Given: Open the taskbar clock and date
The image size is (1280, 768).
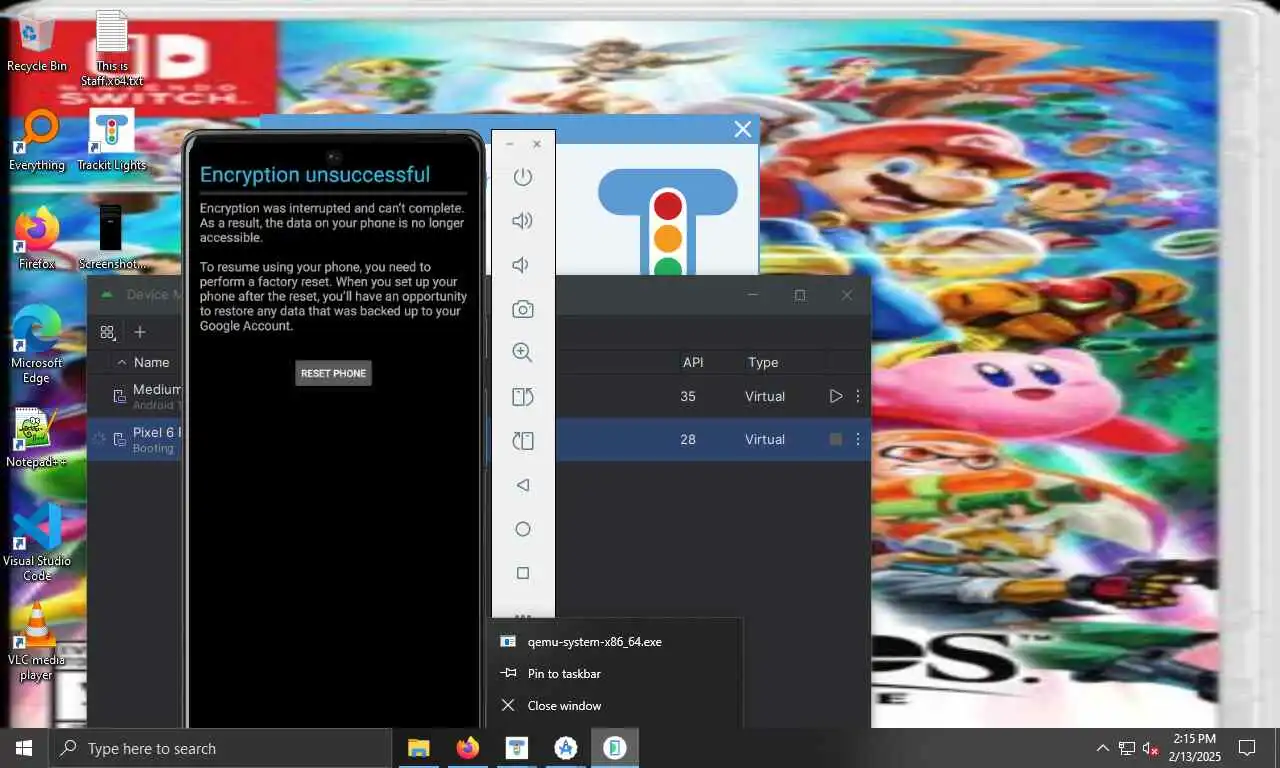Looking at the screenshot, I should tap(1194, 748).
